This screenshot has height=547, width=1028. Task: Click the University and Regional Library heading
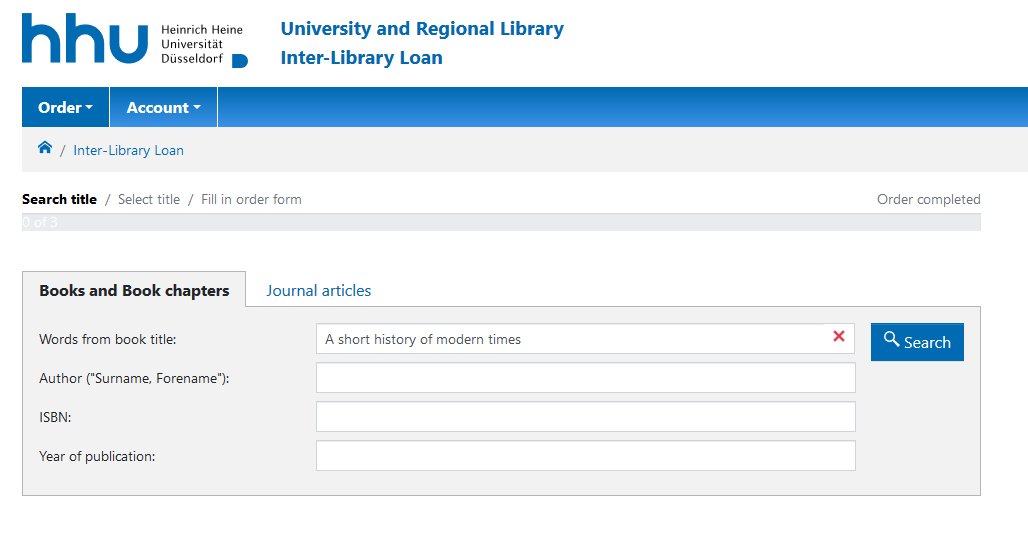[x=422, y=29]
